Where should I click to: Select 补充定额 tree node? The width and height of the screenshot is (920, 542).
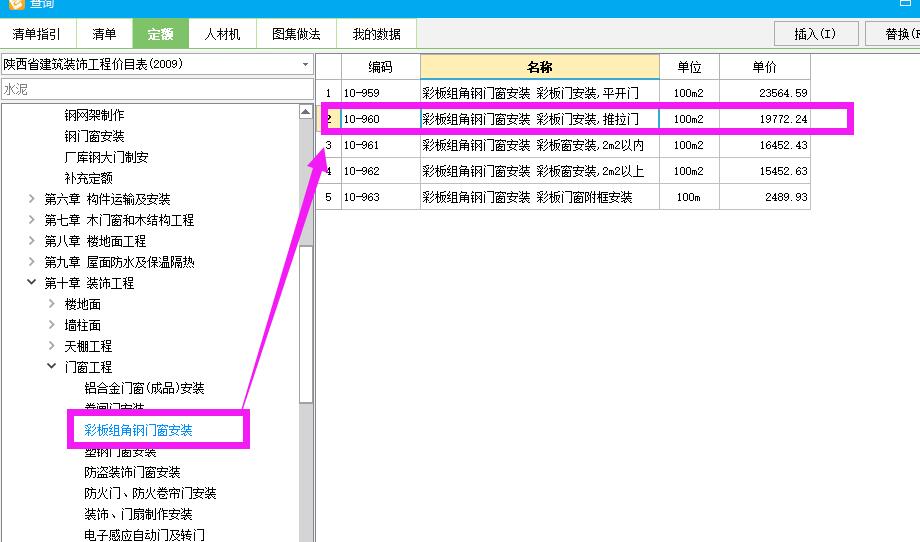coord(88,178)
